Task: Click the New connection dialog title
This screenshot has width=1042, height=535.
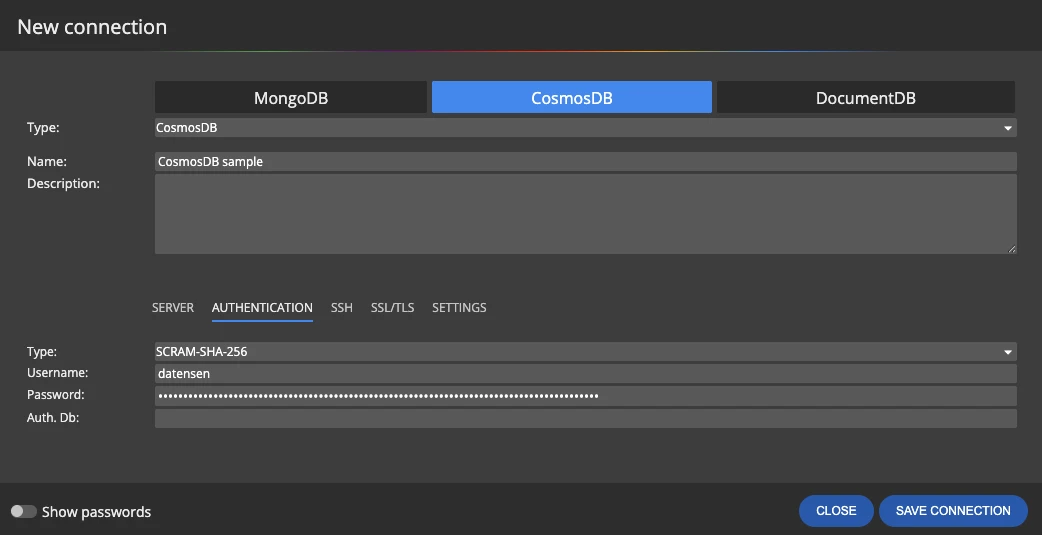Action: [x=92, y=27]
